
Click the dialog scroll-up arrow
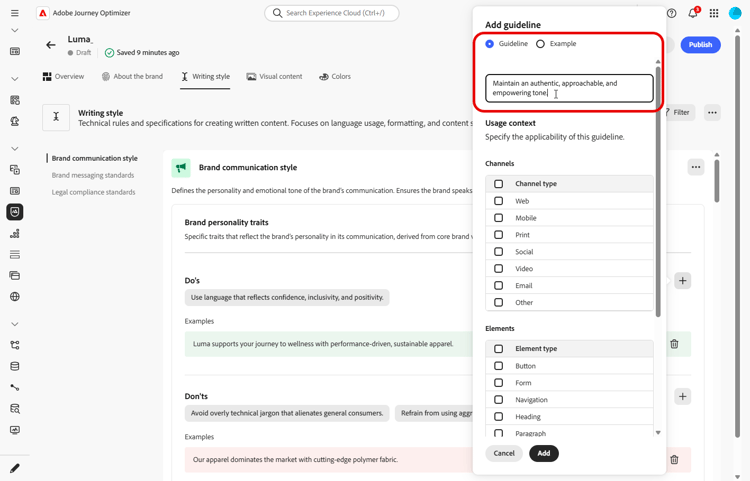click(x=658, y=62)
